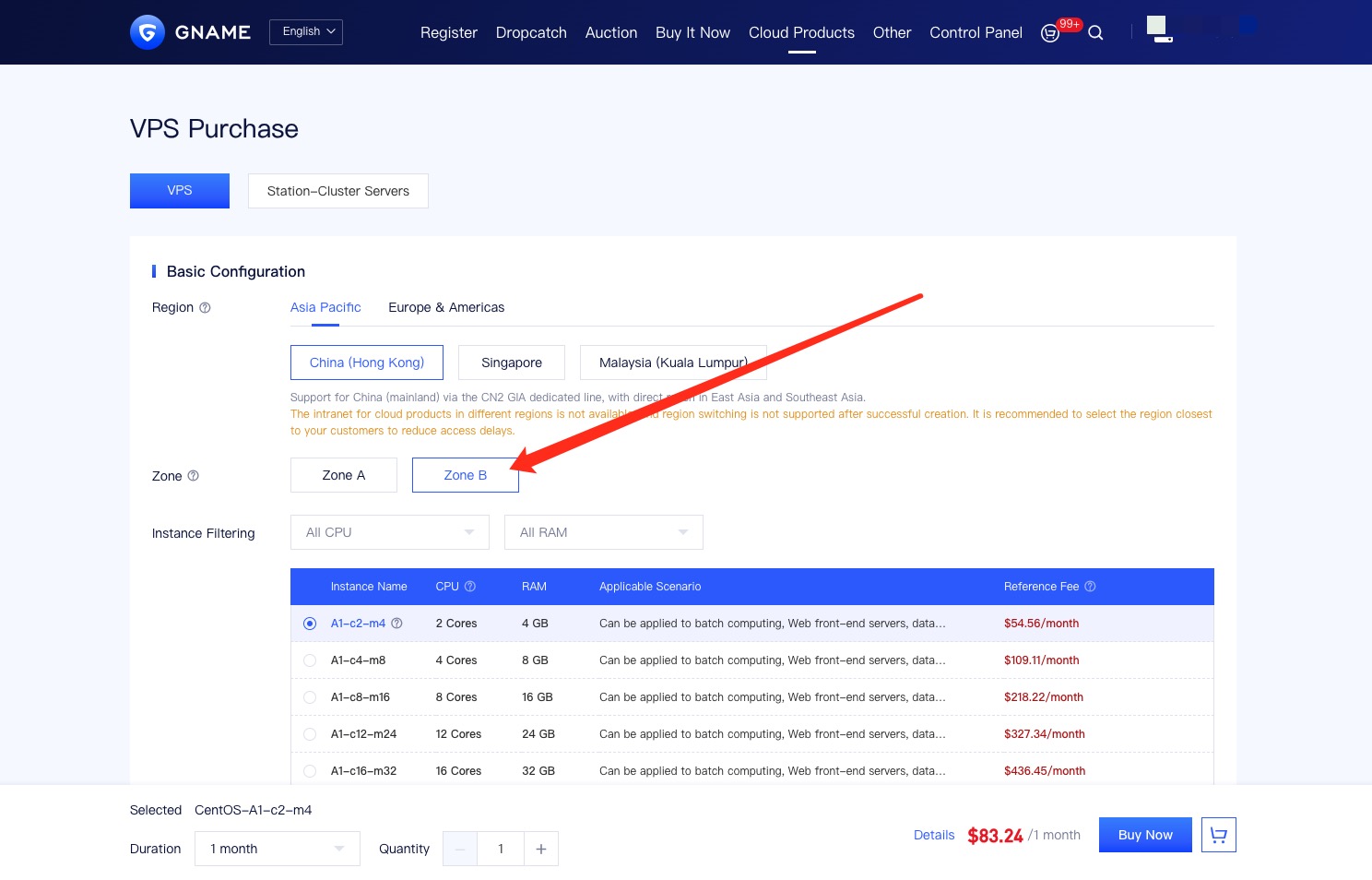Open the Duration 1 month dropdown
1372x880 pixels.
[x=277, y=849]
